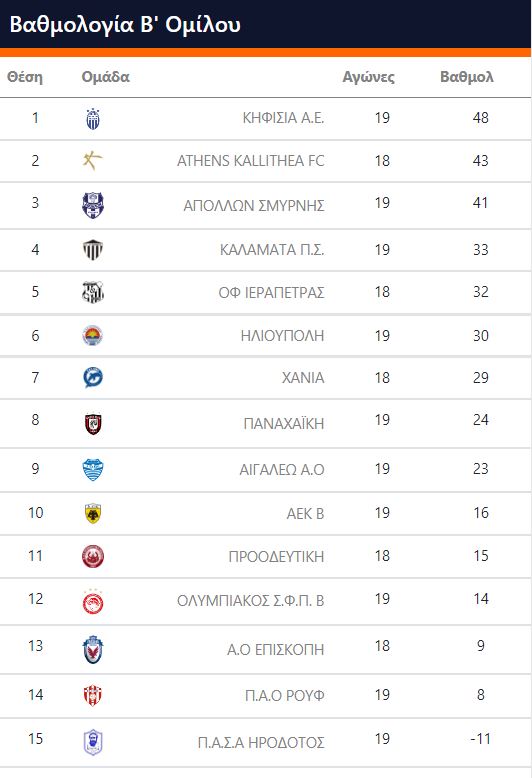Click the Athens Kallithea FC logo
The image size is (532, 778).
tap(93, 161)
